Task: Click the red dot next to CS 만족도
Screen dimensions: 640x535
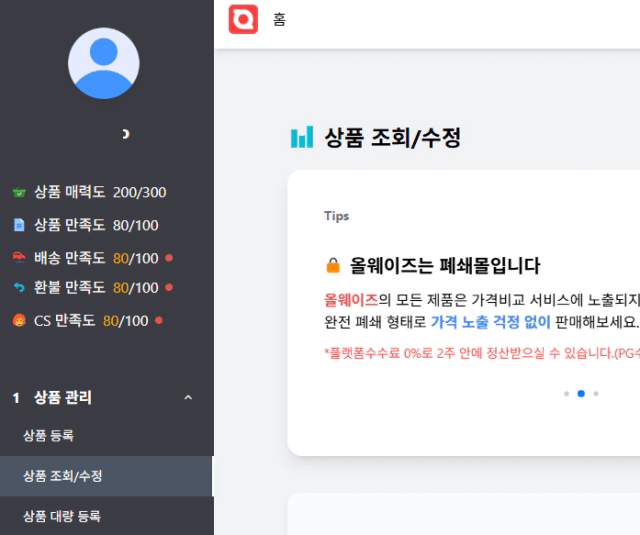Action: [159, 320]
